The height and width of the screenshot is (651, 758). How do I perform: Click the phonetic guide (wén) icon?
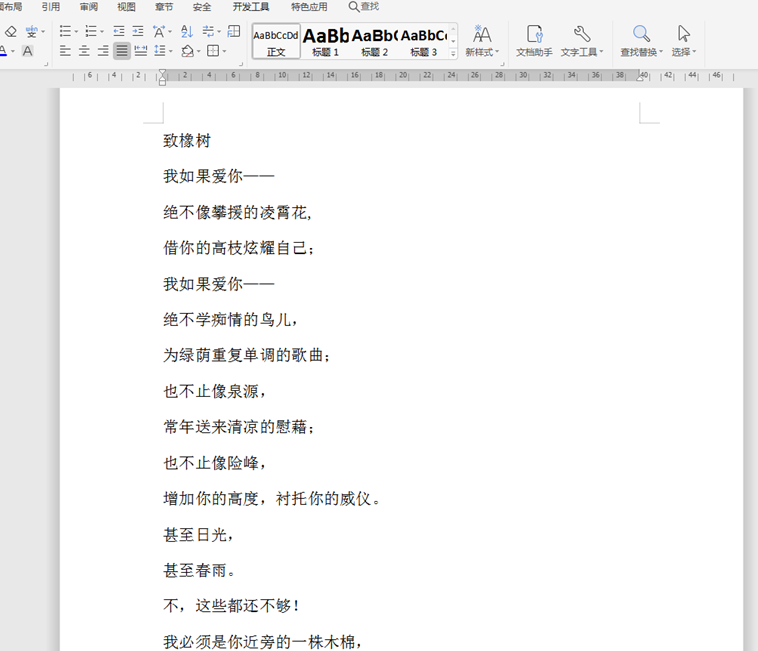tap(31, 32)
